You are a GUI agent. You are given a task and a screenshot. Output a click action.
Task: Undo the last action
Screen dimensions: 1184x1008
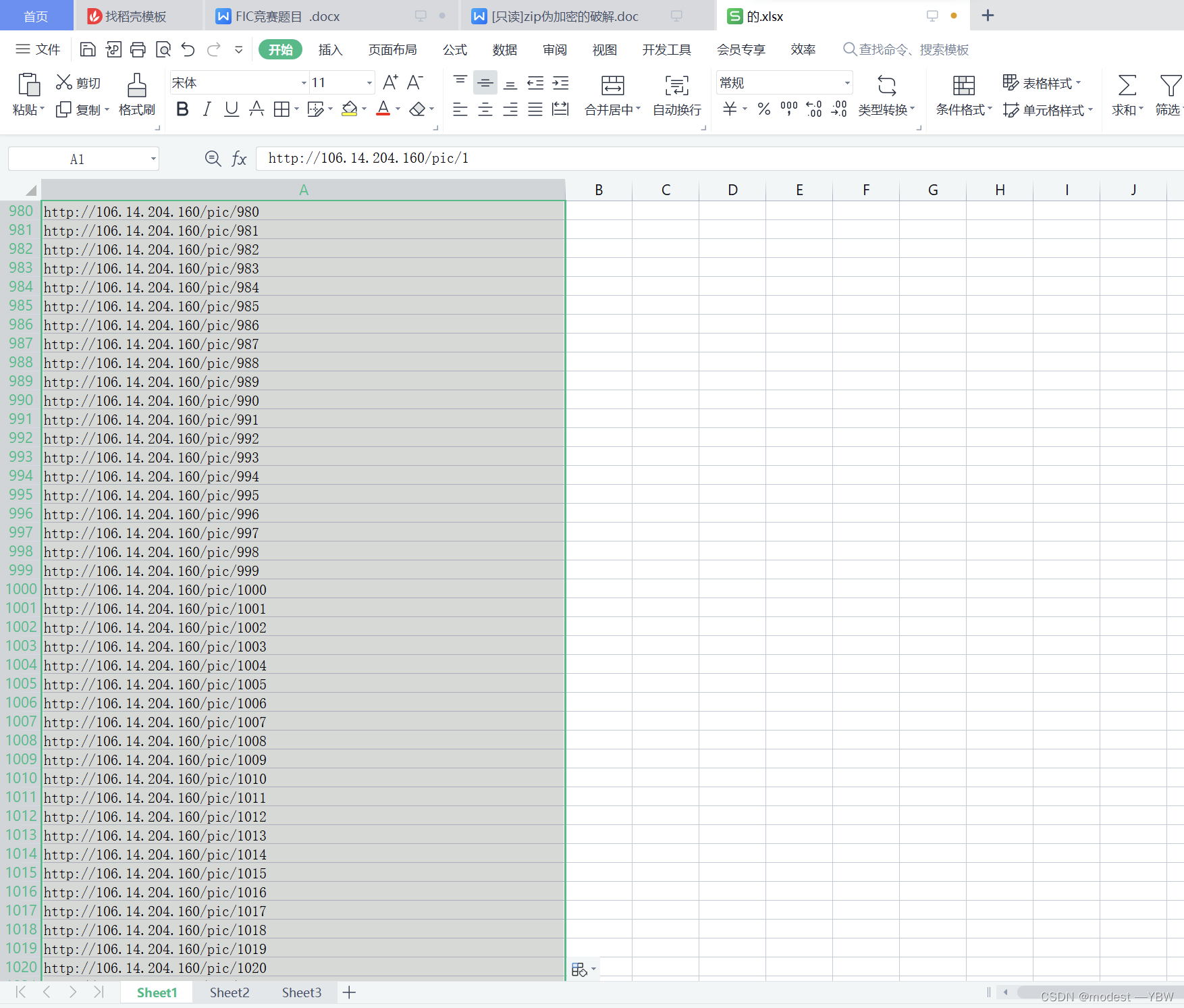(x=188, y=49)
